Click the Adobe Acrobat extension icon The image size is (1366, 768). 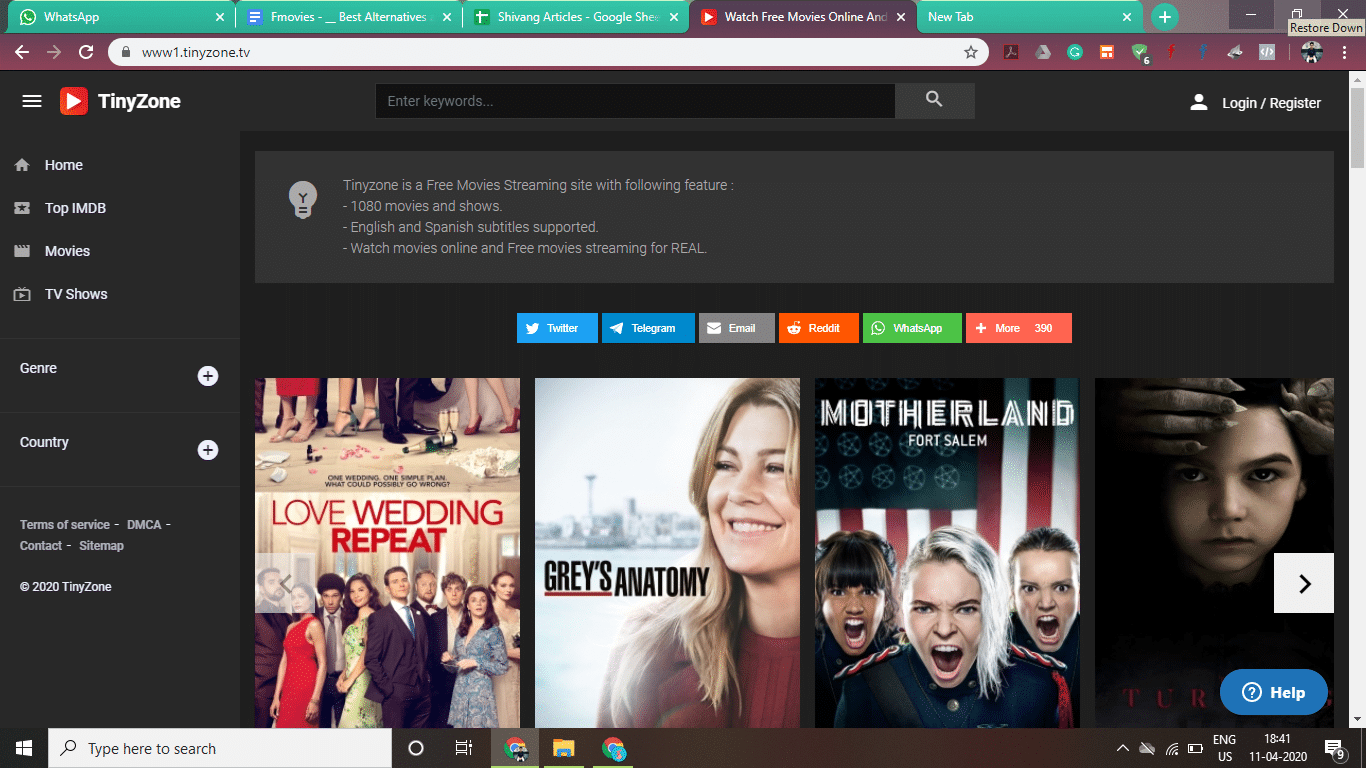1011,52
